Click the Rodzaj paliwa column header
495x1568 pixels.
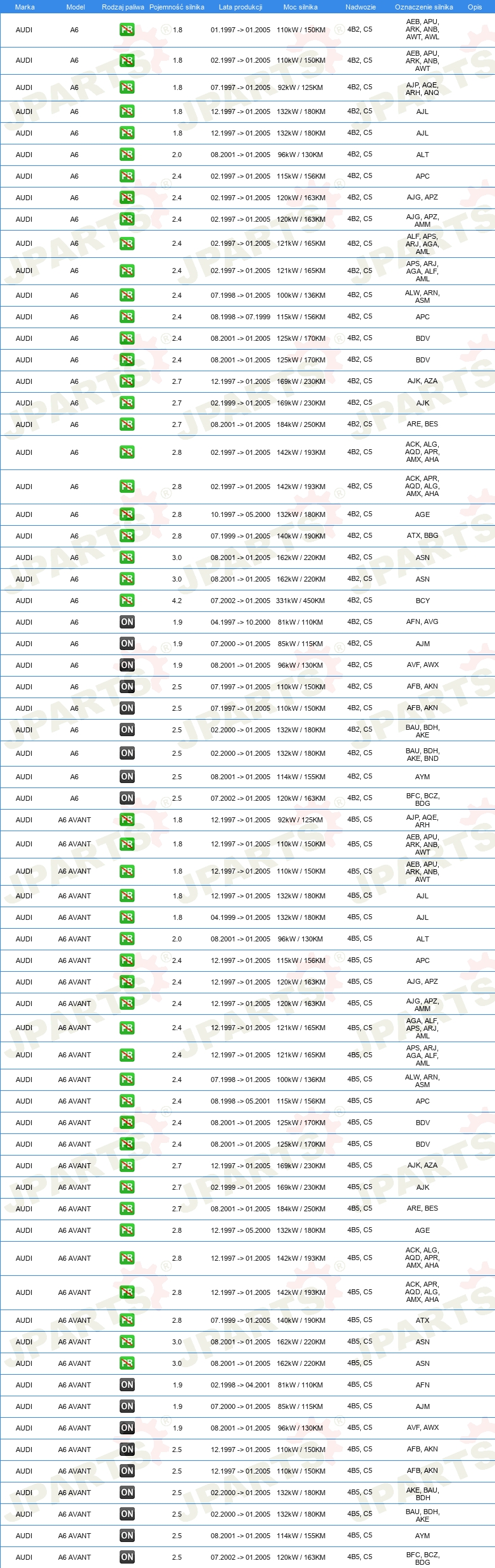coord(123,7)
